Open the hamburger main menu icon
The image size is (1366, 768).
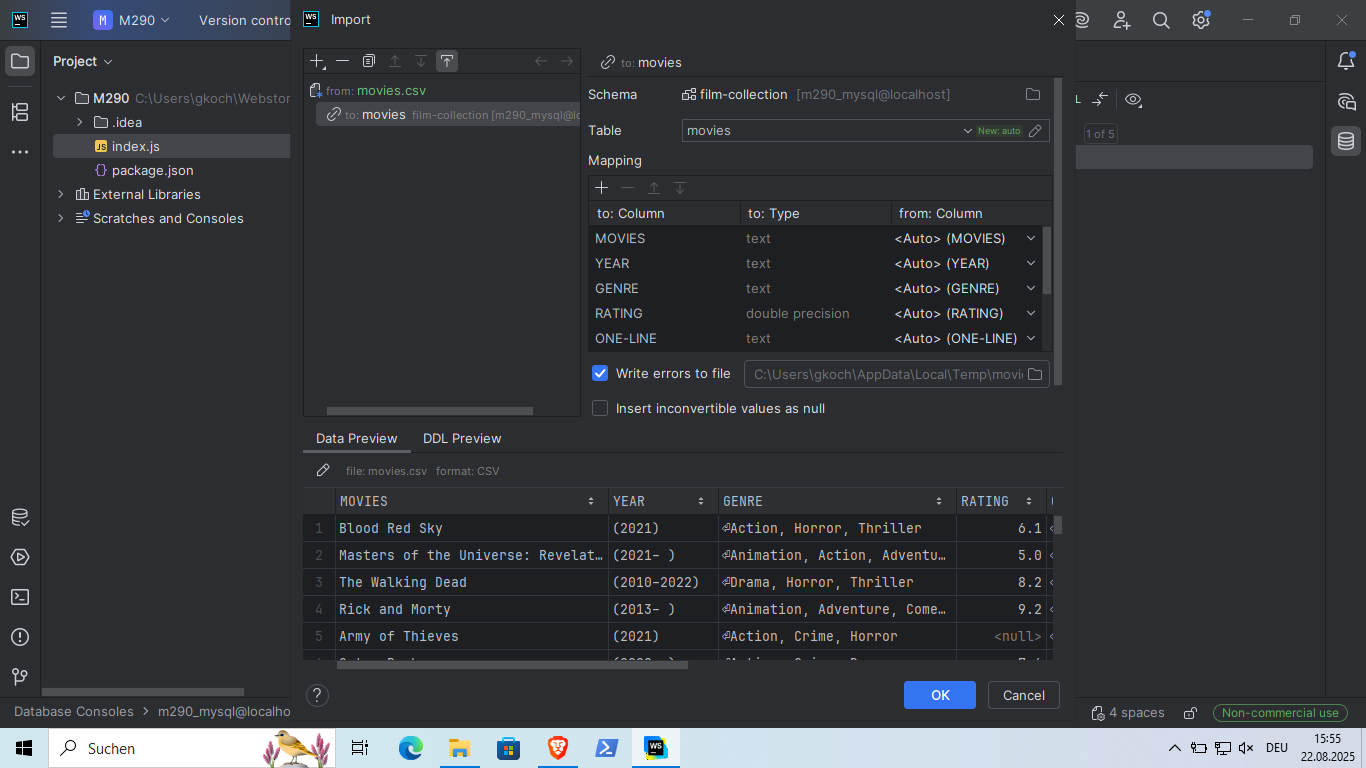[x=59, y=20]
